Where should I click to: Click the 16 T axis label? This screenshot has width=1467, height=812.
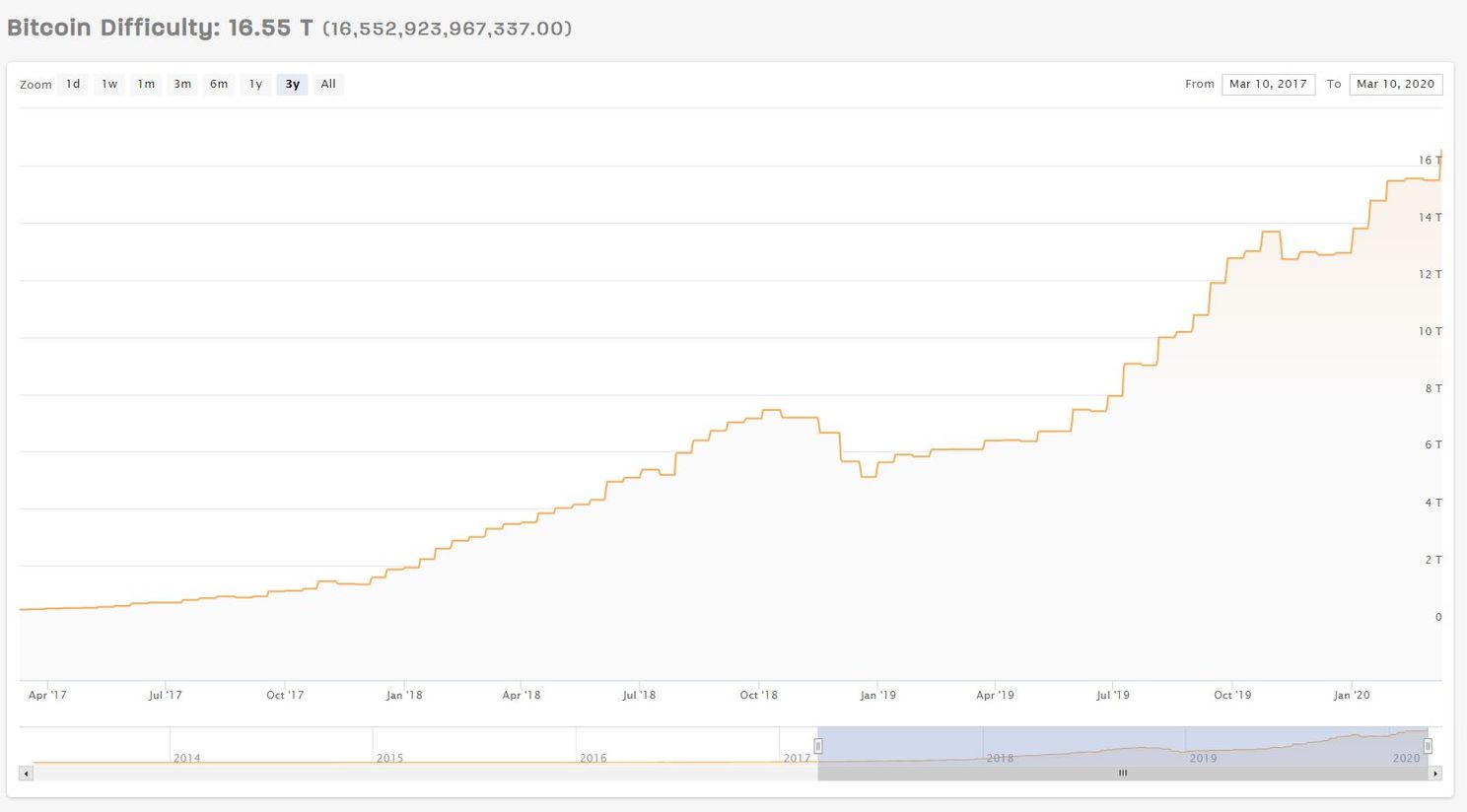coord(1430,160)
